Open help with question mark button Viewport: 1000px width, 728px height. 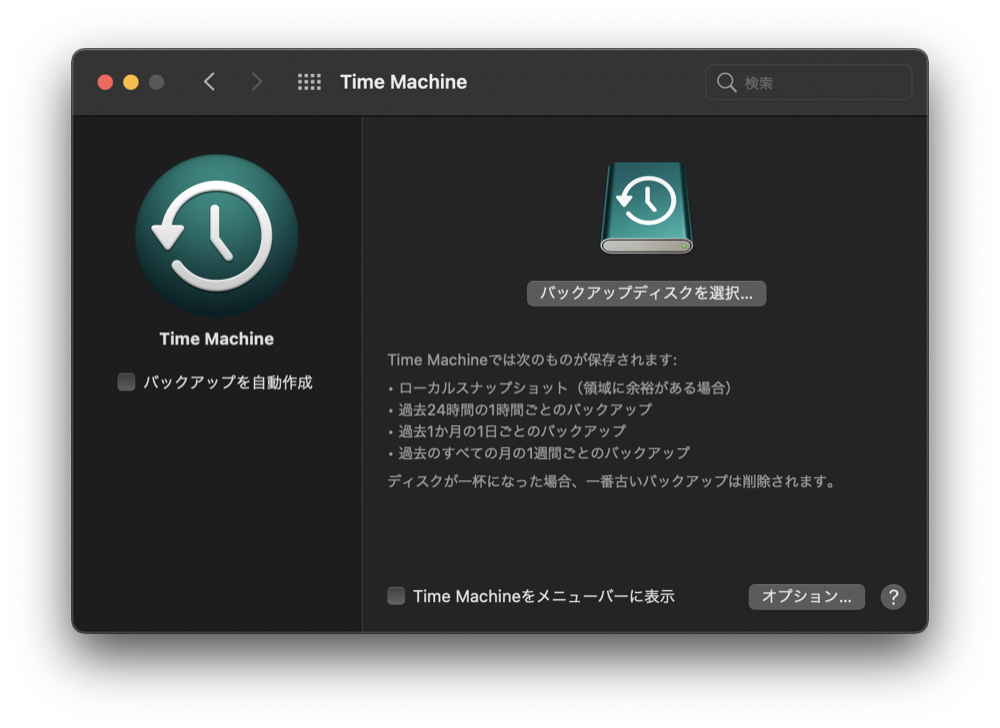[893, 597]
